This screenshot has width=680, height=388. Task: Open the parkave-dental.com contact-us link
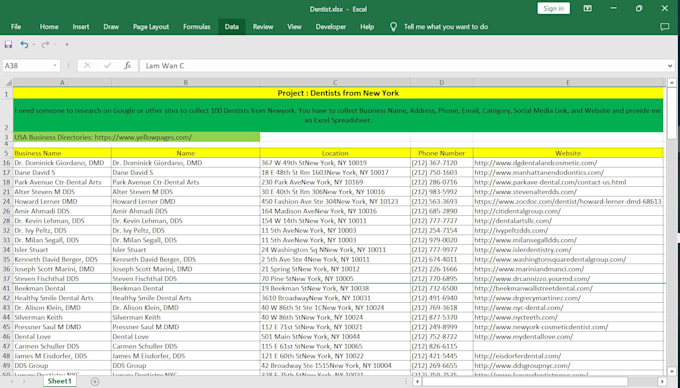[x=550, y=182]
